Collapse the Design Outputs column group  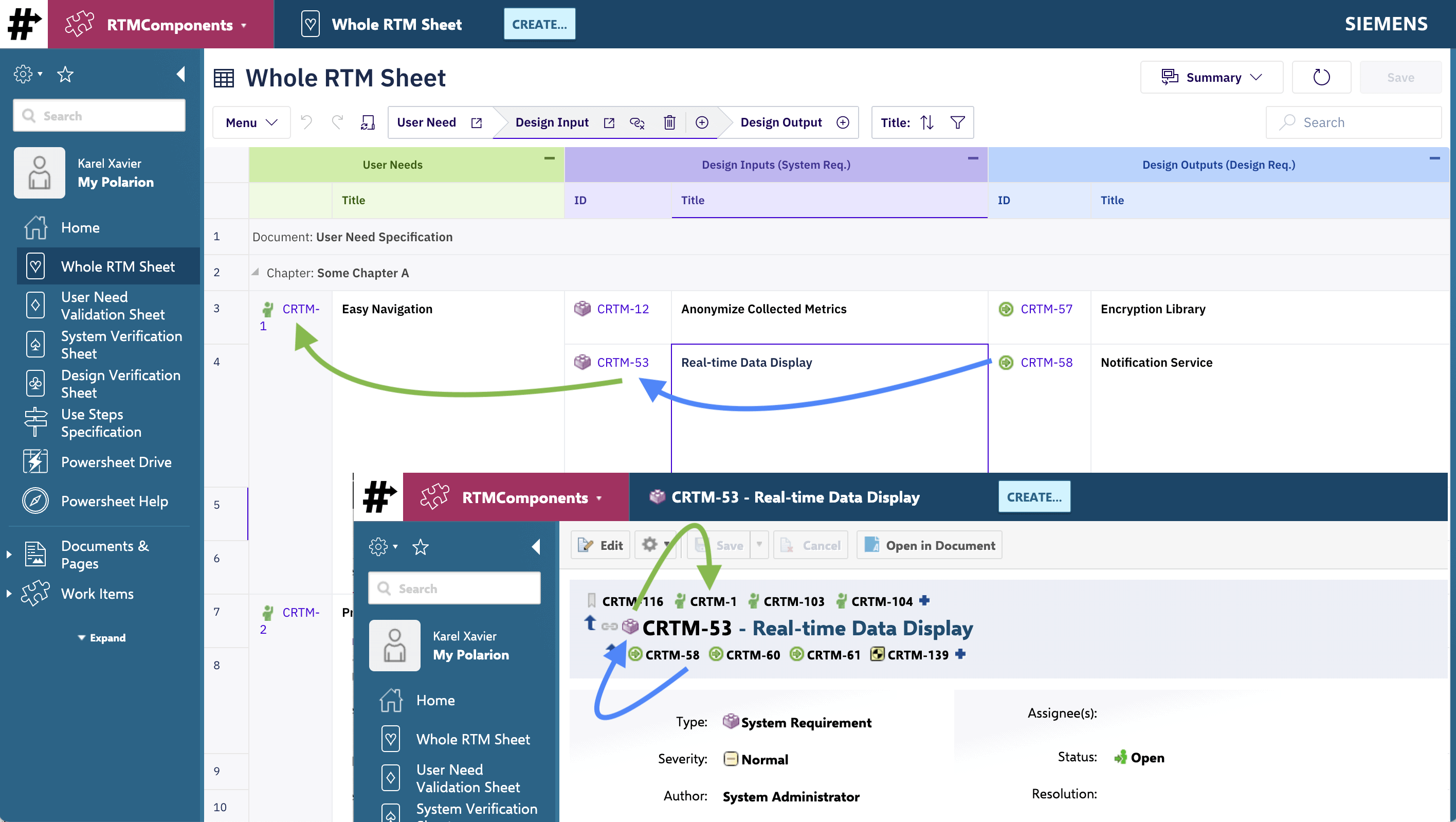click(1434, 158)
